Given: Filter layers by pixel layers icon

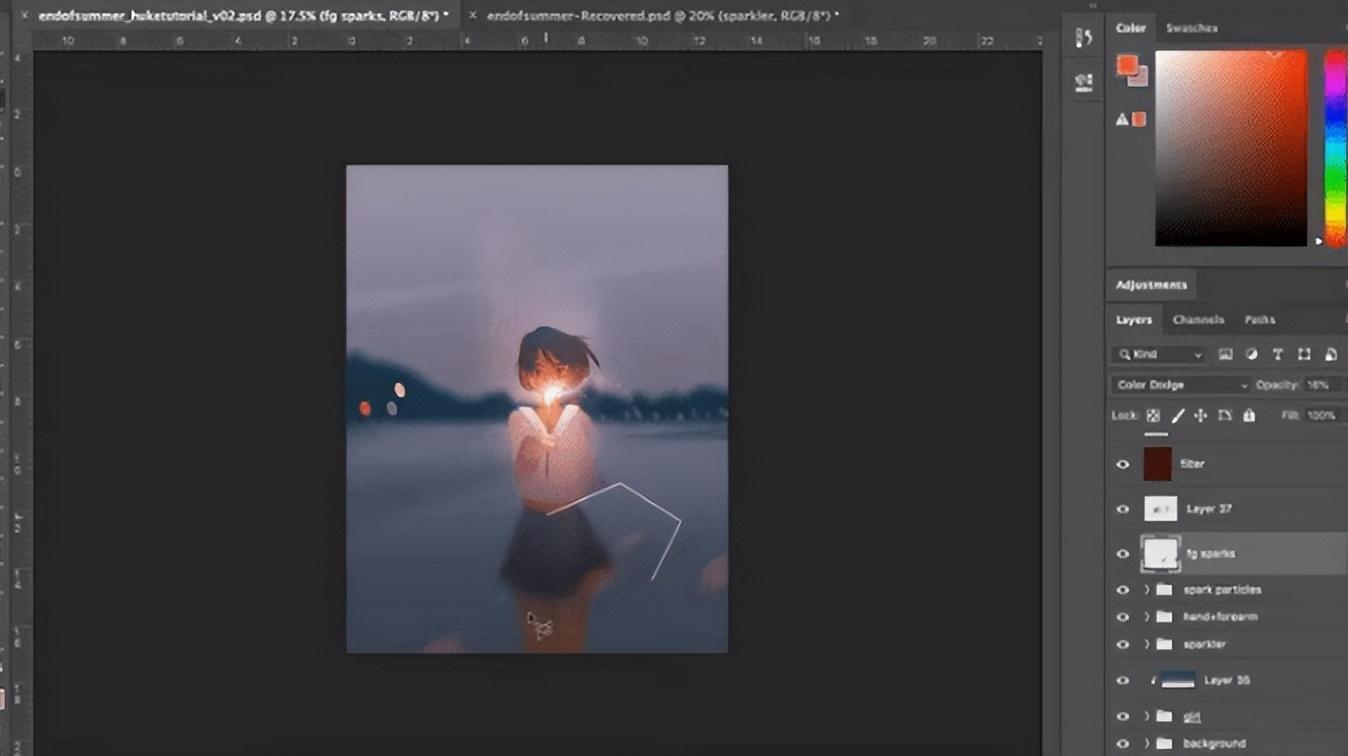Looking at the screenshot, I should coord(1225,354).
